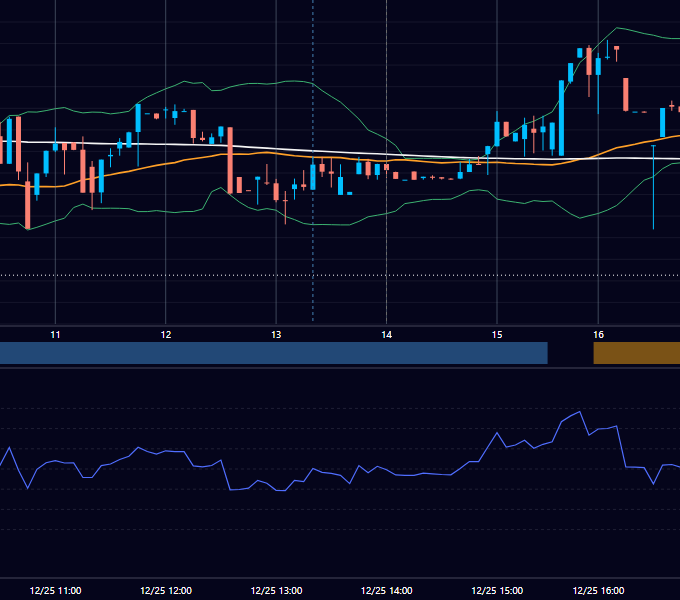Select hour label 11 under the chart

pyautogui.click(x=55, y=335)
